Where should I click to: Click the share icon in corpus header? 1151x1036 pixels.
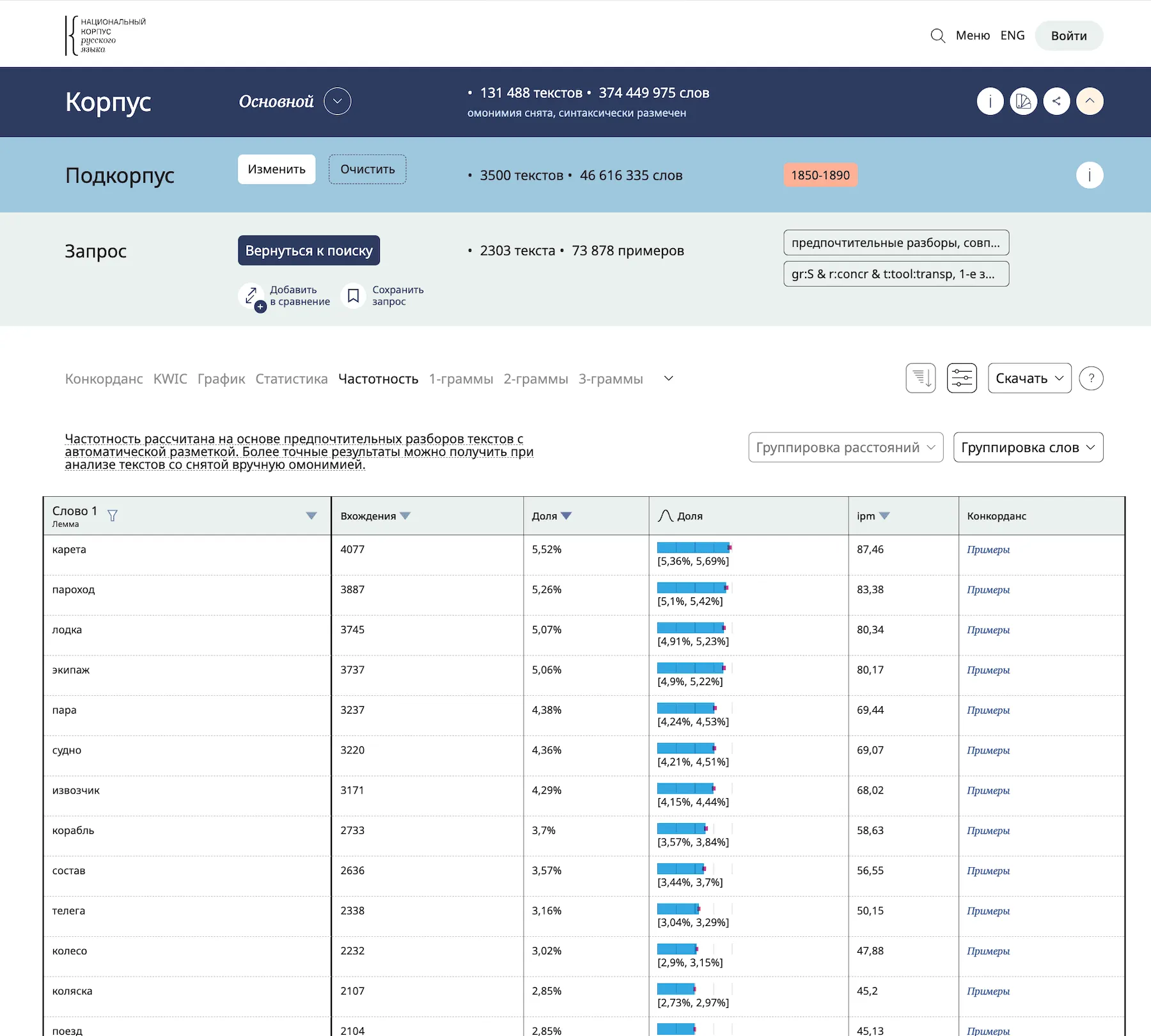pos(1056,101)
